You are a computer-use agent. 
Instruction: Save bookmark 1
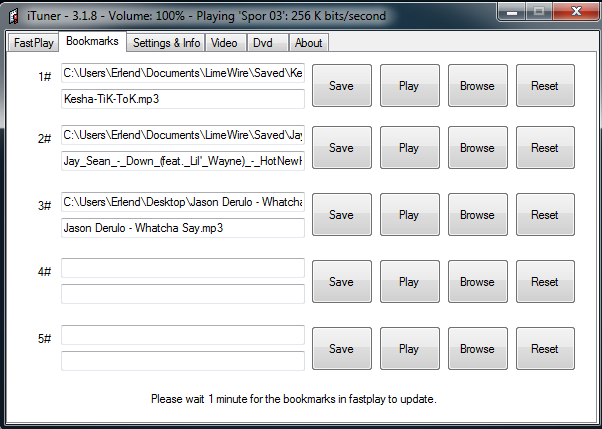pos(341,86)
